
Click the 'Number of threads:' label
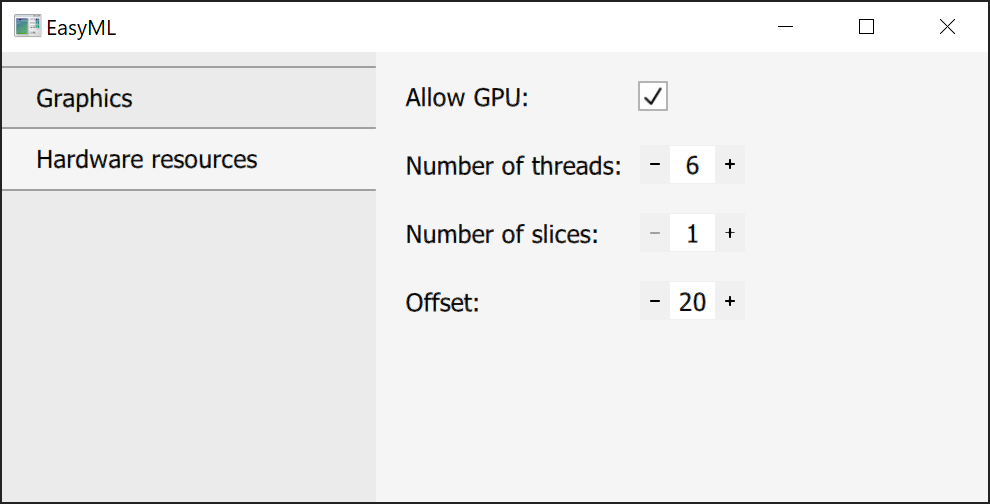pos(513,166)
